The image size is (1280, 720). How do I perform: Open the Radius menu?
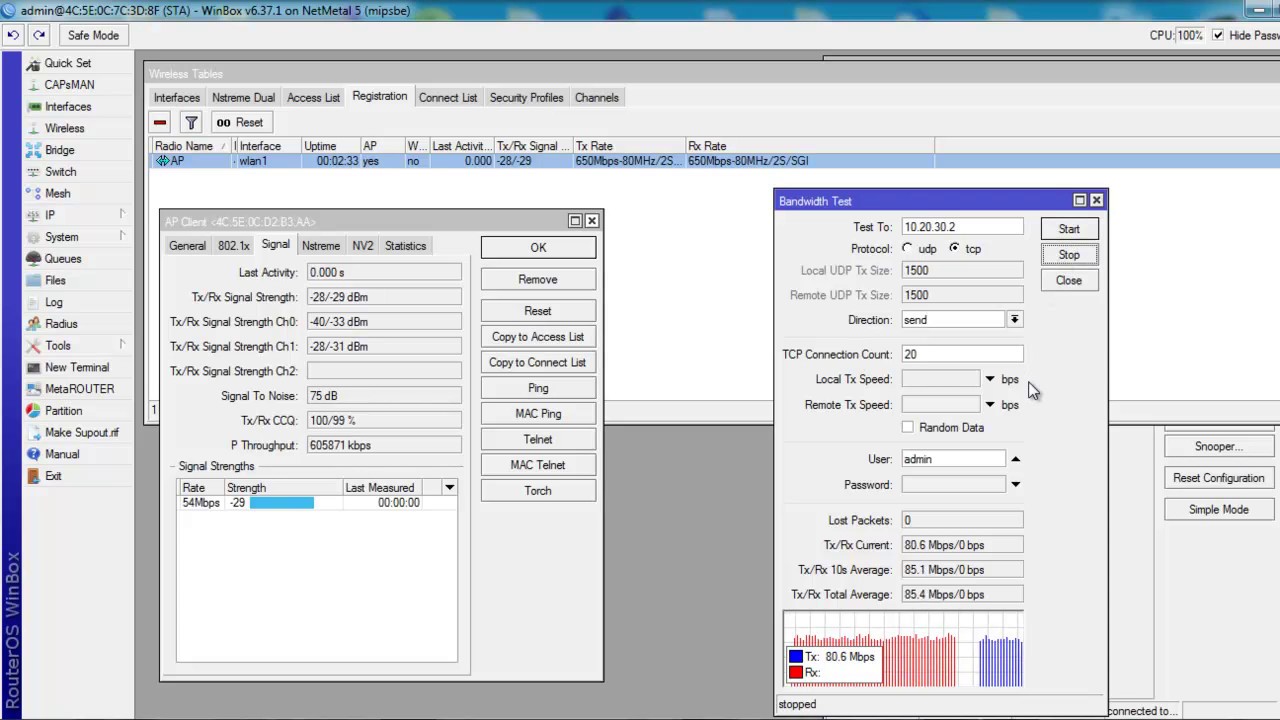61,324
